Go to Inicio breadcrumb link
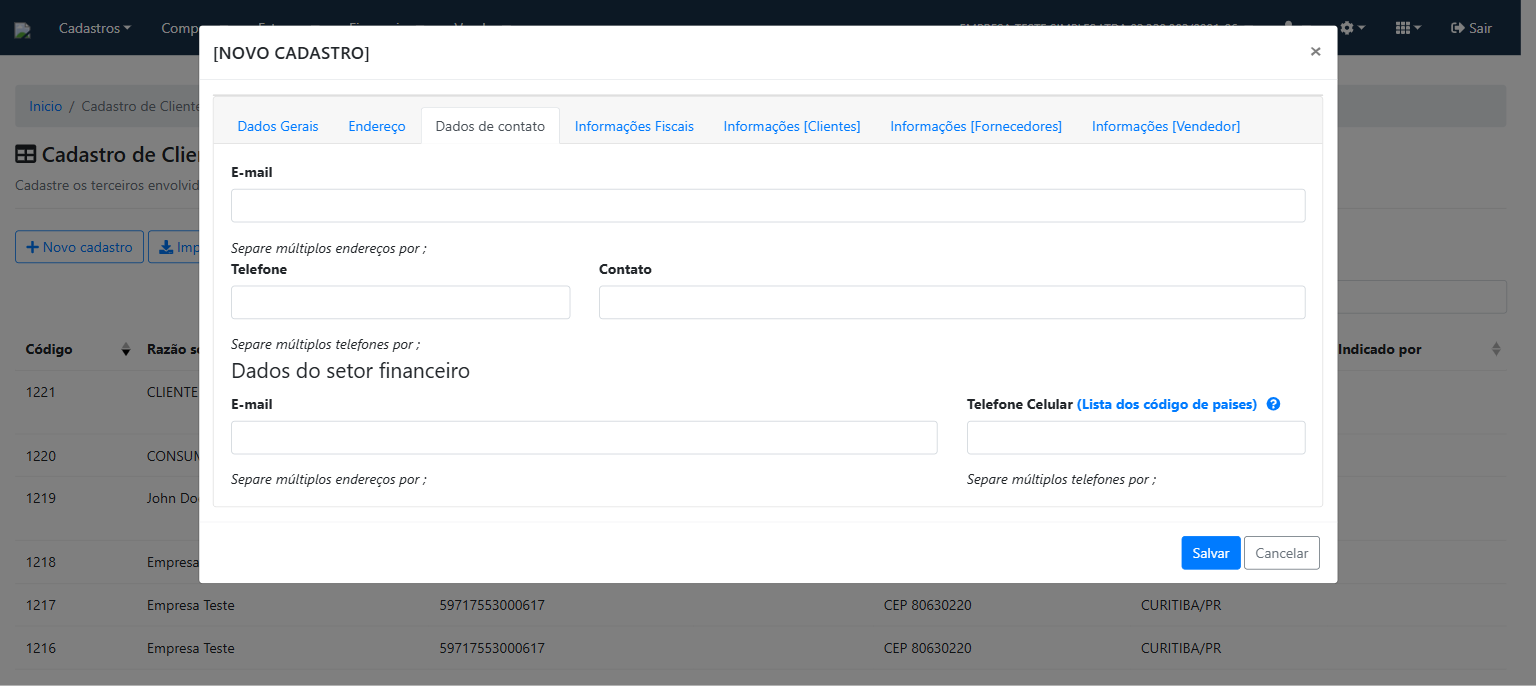The height and width of the screenshot is (686, 1536). click(45, 106)
